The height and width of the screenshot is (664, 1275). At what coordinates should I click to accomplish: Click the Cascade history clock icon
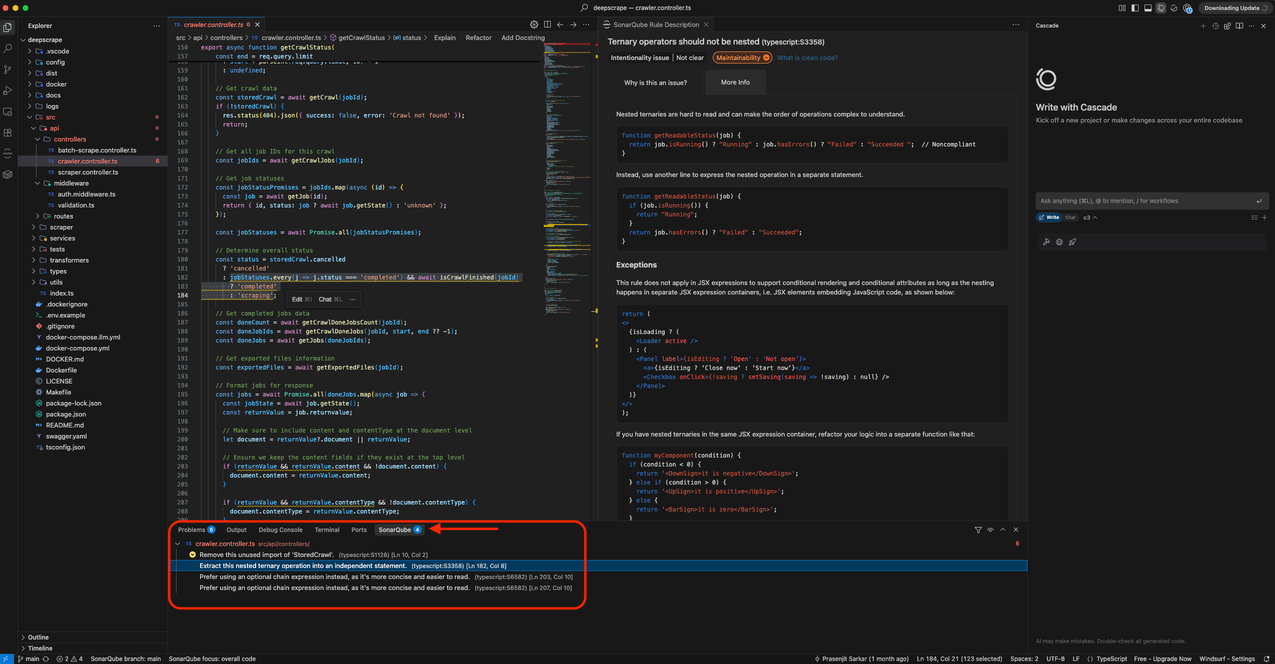tap(1215, 26)
